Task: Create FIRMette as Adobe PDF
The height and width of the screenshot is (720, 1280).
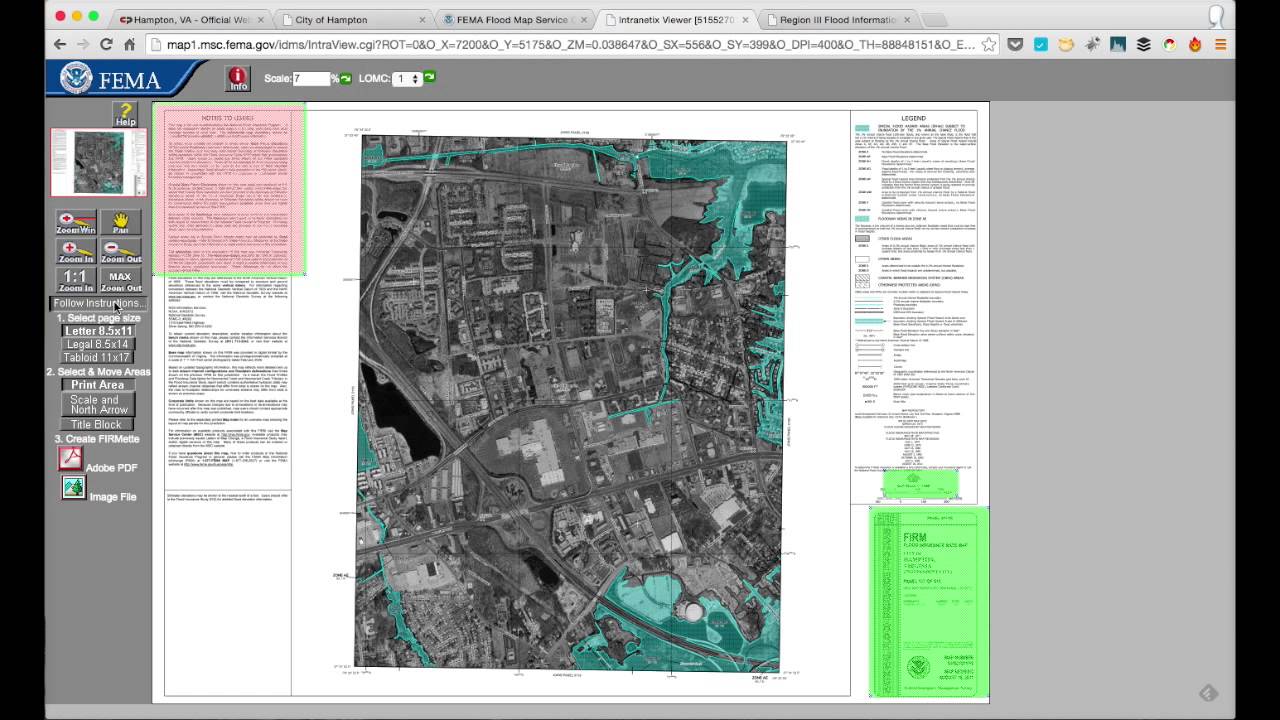Action: point(71,459)
